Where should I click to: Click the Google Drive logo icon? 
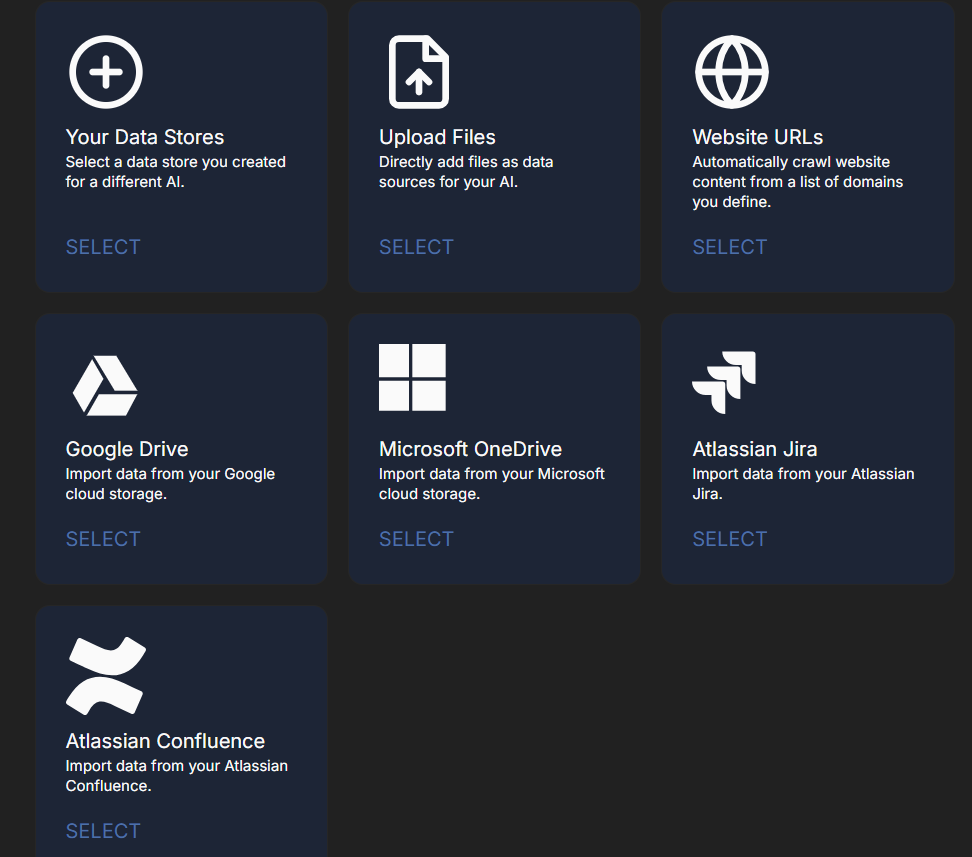(105, 386)
